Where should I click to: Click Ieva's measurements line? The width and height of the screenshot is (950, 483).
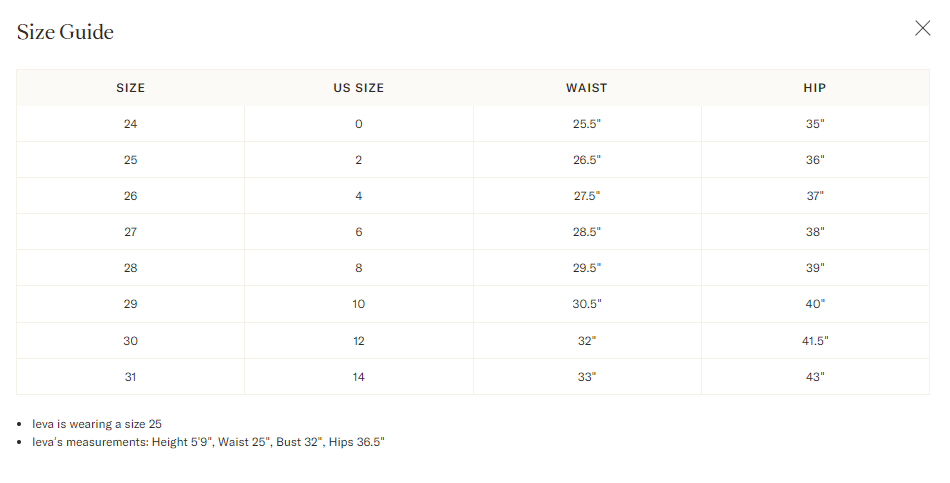[x=208, y=442]
